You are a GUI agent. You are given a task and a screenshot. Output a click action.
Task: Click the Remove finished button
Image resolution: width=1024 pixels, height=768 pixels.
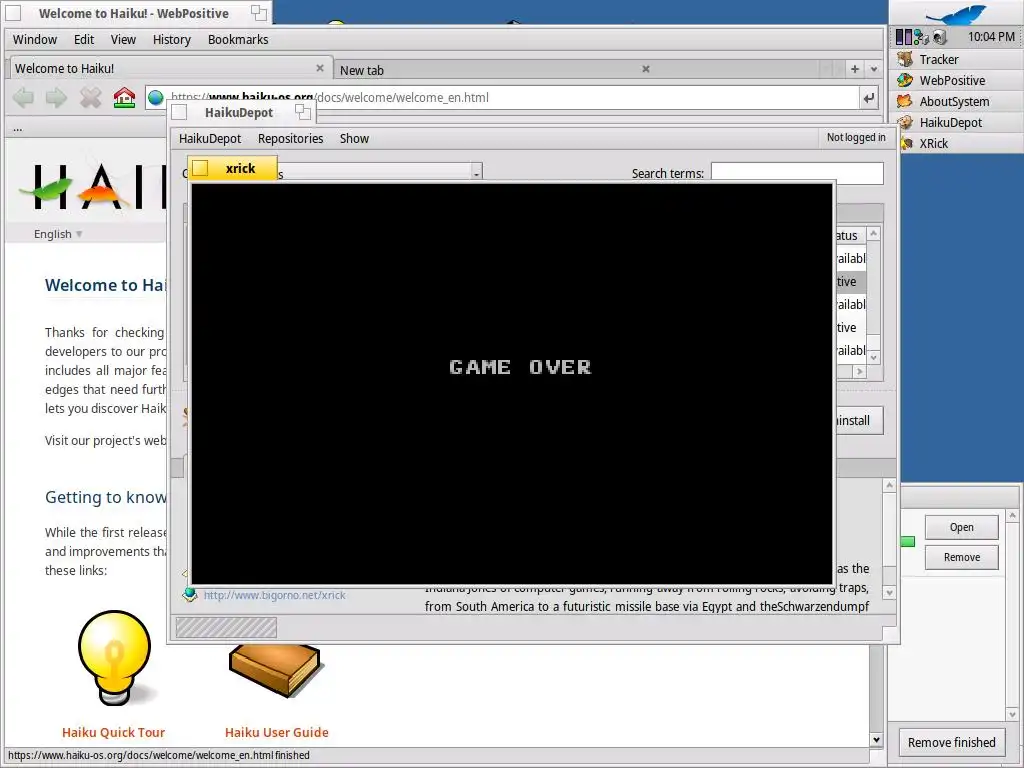952,743
